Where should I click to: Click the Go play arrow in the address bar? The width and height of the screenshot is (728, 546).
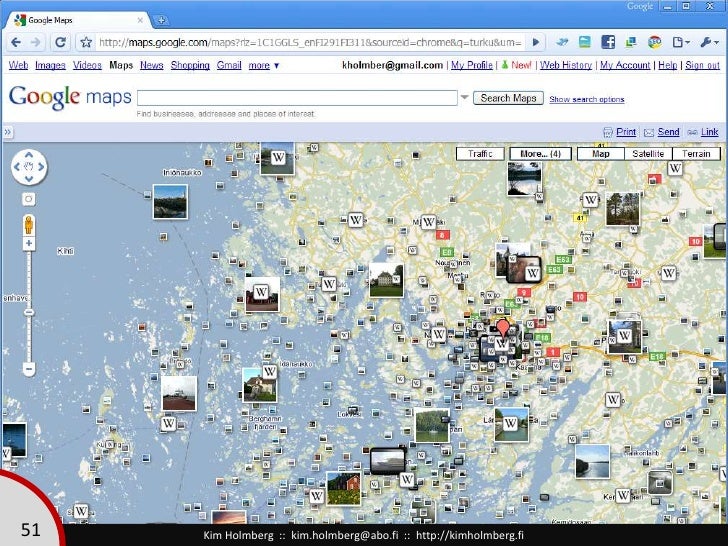coord(536,42)
